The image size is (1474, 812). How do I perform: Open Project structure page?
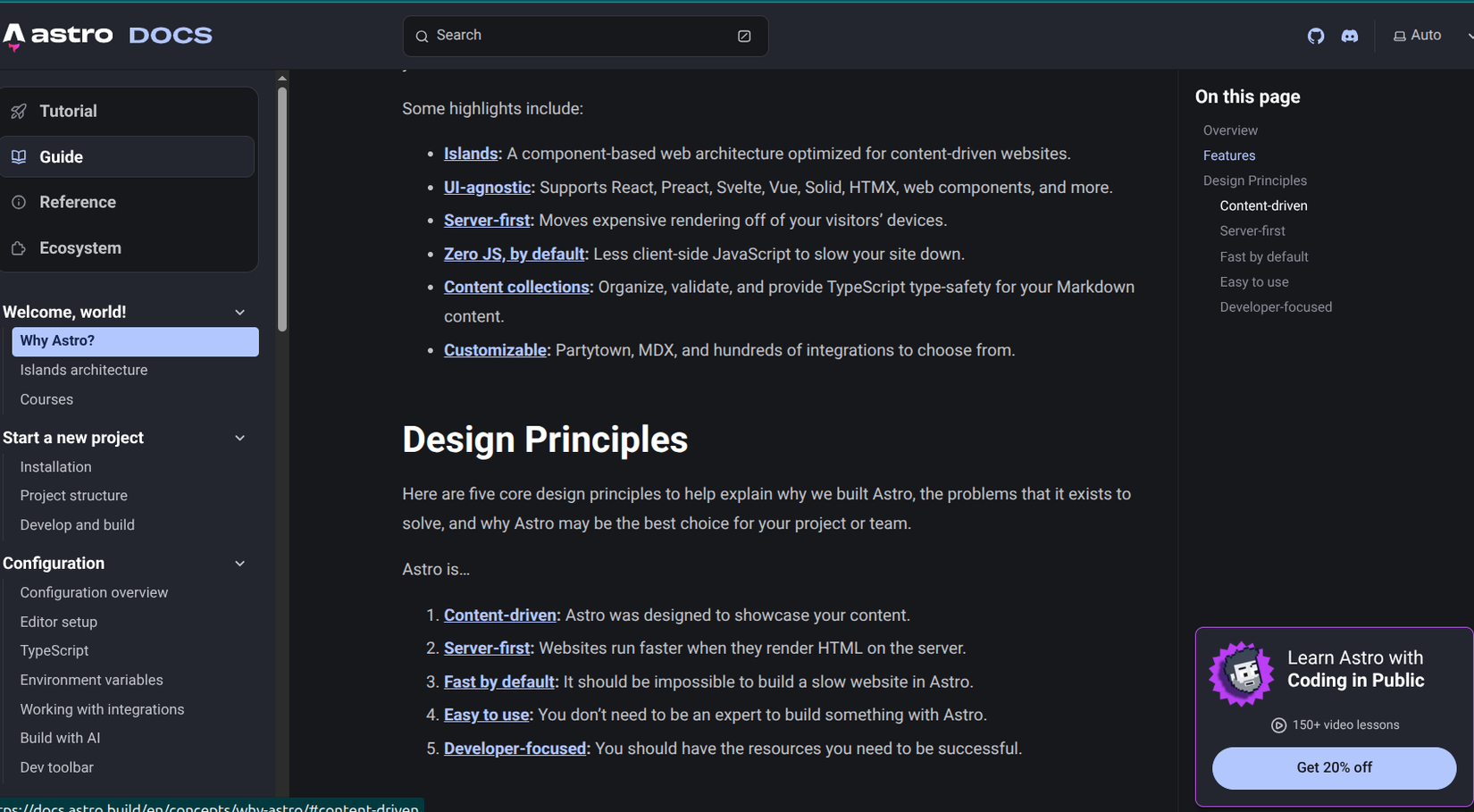click(x=73, y=496)
